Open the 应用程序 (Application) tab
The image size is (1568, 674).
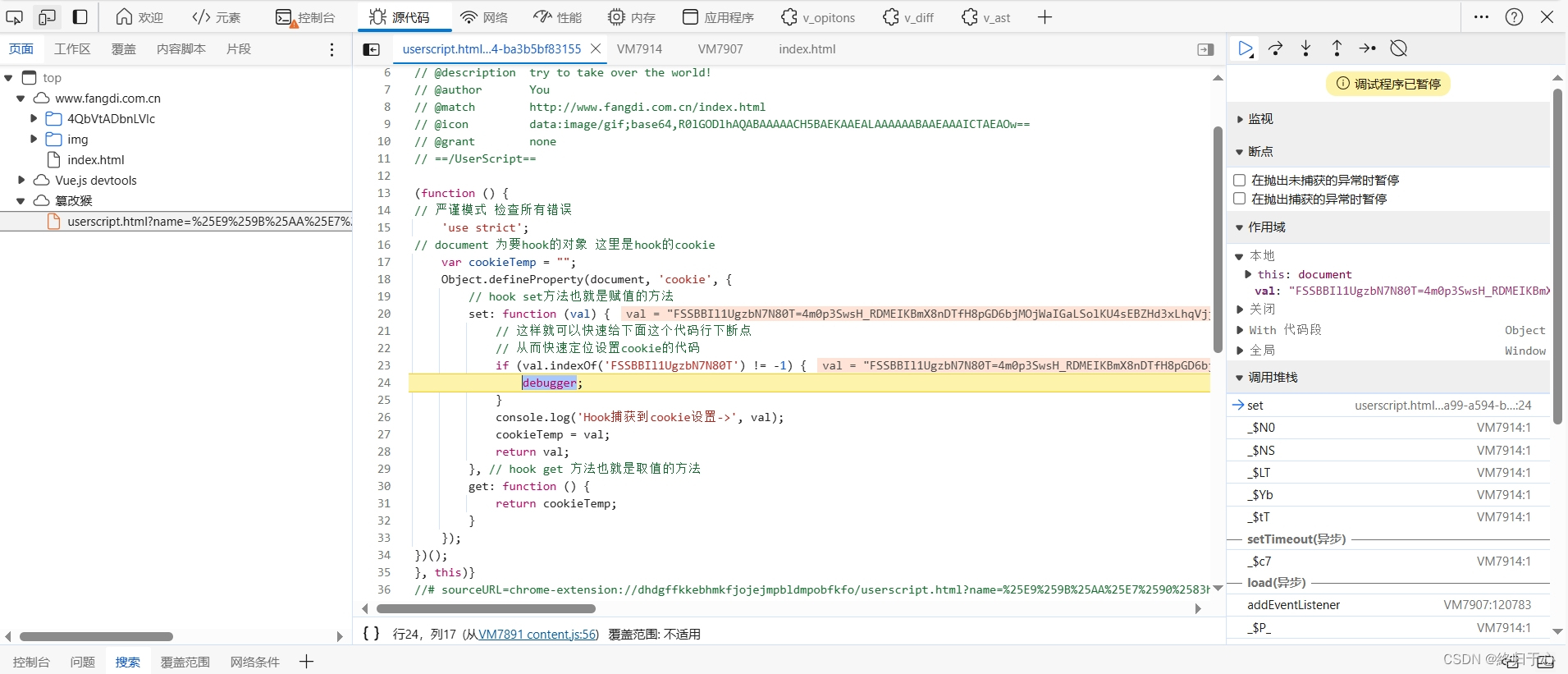tap(718, 16)
